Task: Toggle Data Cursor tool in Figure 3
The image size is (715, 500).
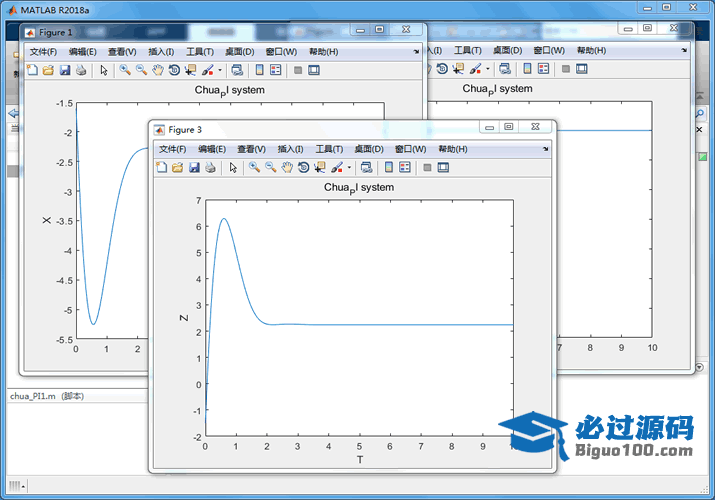Action: click(x=320, y=167)
